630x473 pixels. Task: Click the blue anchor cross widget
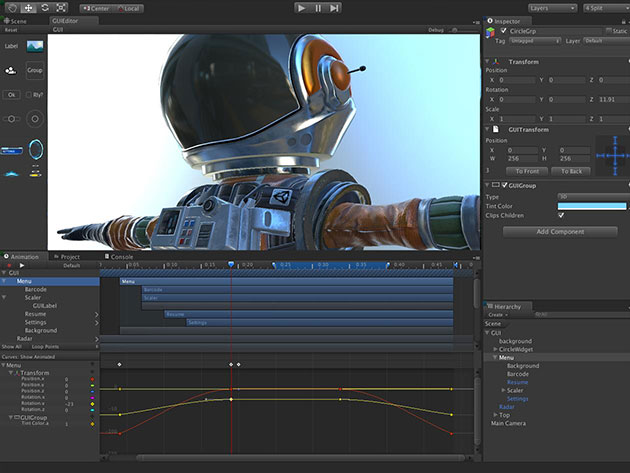pos(614,156)
